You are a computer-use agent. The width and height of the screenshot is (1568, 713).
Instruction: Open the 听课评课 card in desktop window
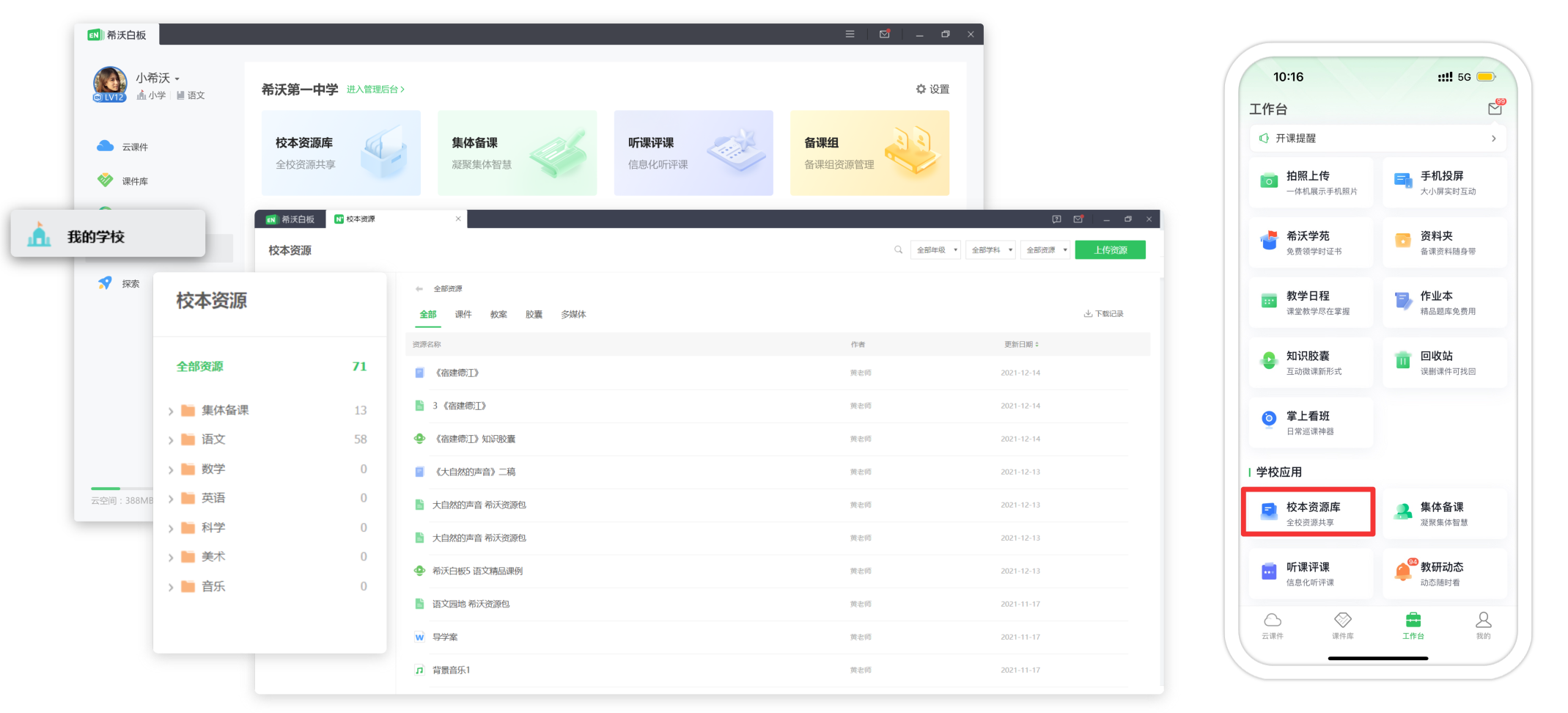point(693,153)
